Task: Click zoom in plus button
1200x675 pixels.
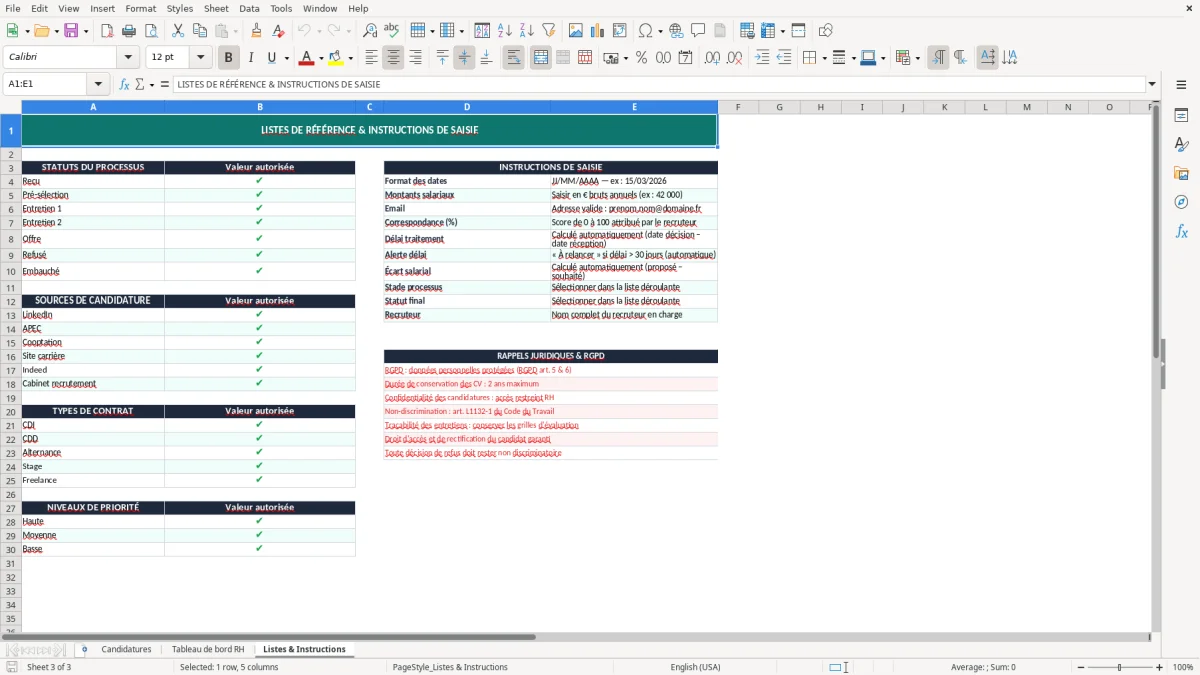Action: pyautogui.click(x=1159, y=667)
